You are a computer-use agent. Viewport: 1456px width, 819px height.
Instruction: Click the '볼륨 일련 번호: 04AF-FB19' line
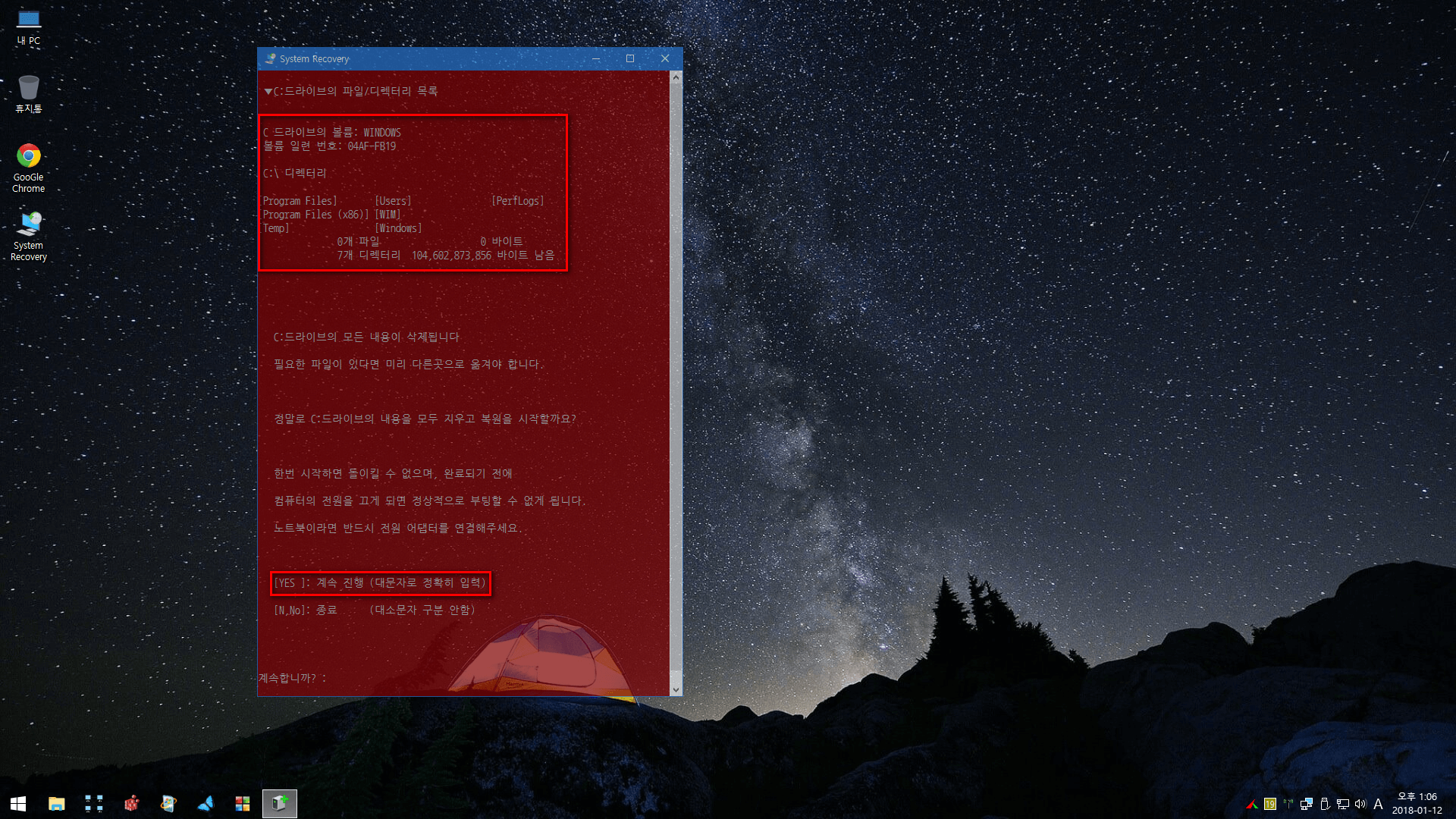coord(329,146)
